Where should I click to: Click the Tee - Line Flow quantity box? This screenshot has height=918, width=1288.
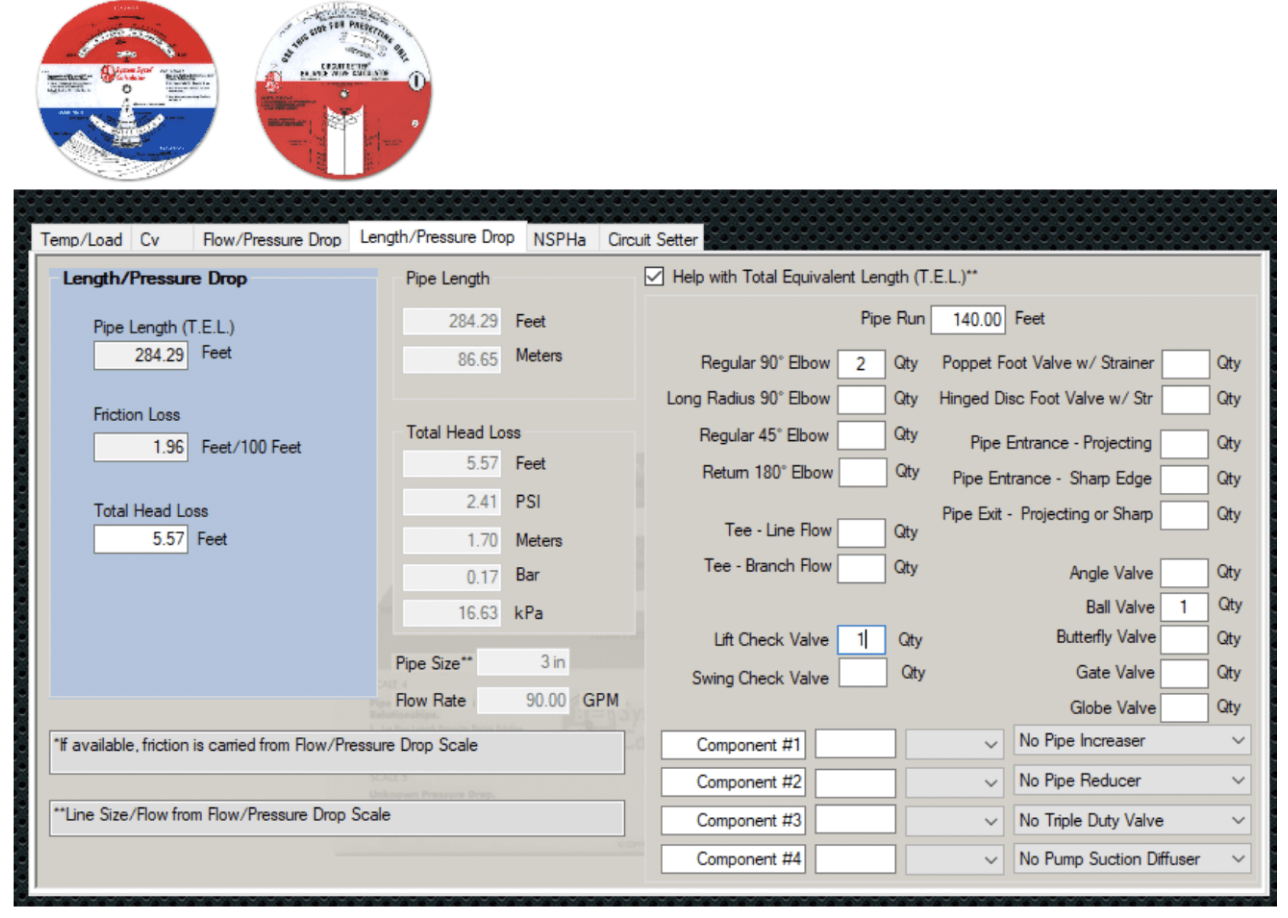click(861, 533)
